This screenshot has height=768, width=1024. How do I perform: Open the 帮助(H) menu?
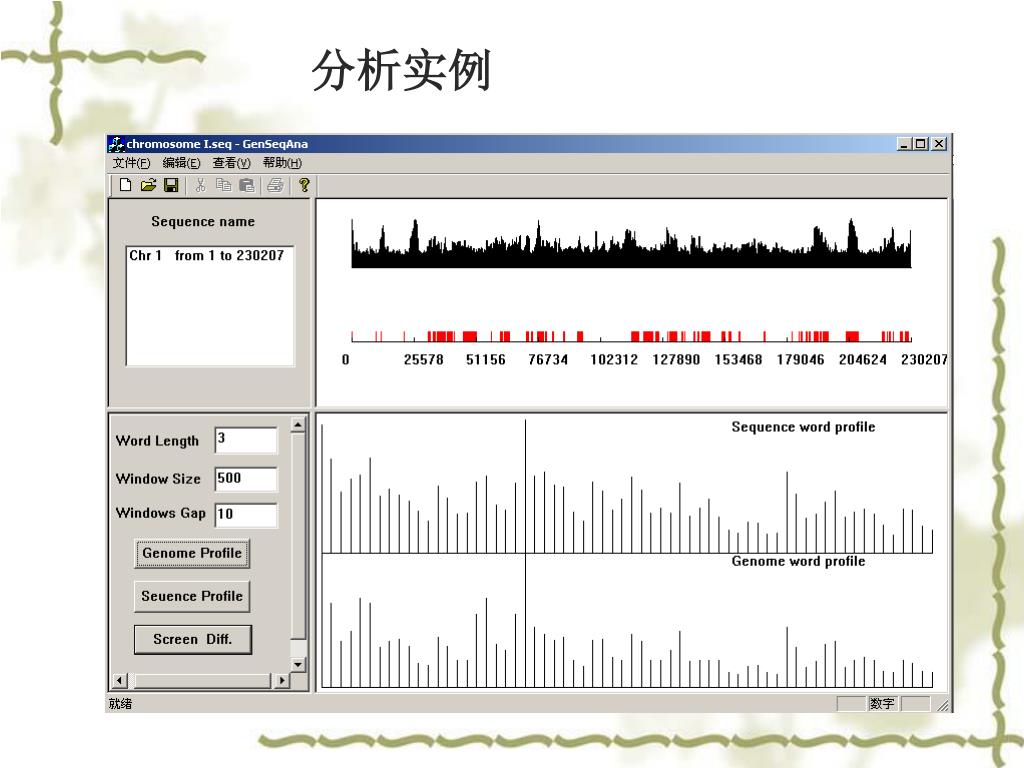point(282,163)
